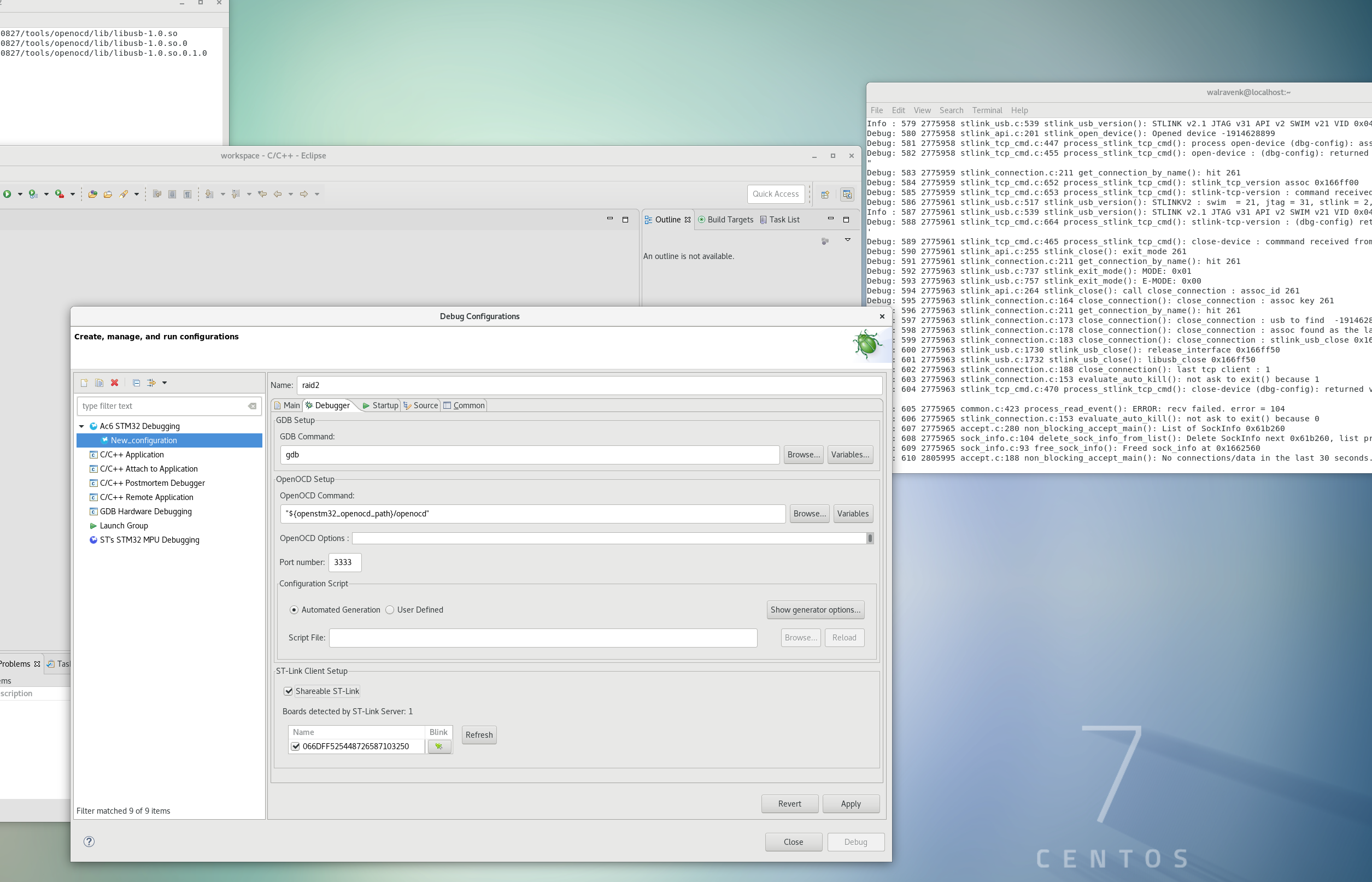Click the Apply button
Image resolution: width=1372 pixels, height=882 pixels.
(850, 803)
